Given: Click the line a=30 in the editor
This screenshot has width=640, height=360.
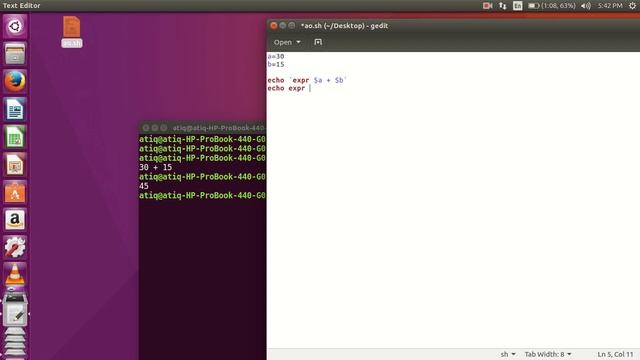Looking at the screenshot, I should (276, 56).
